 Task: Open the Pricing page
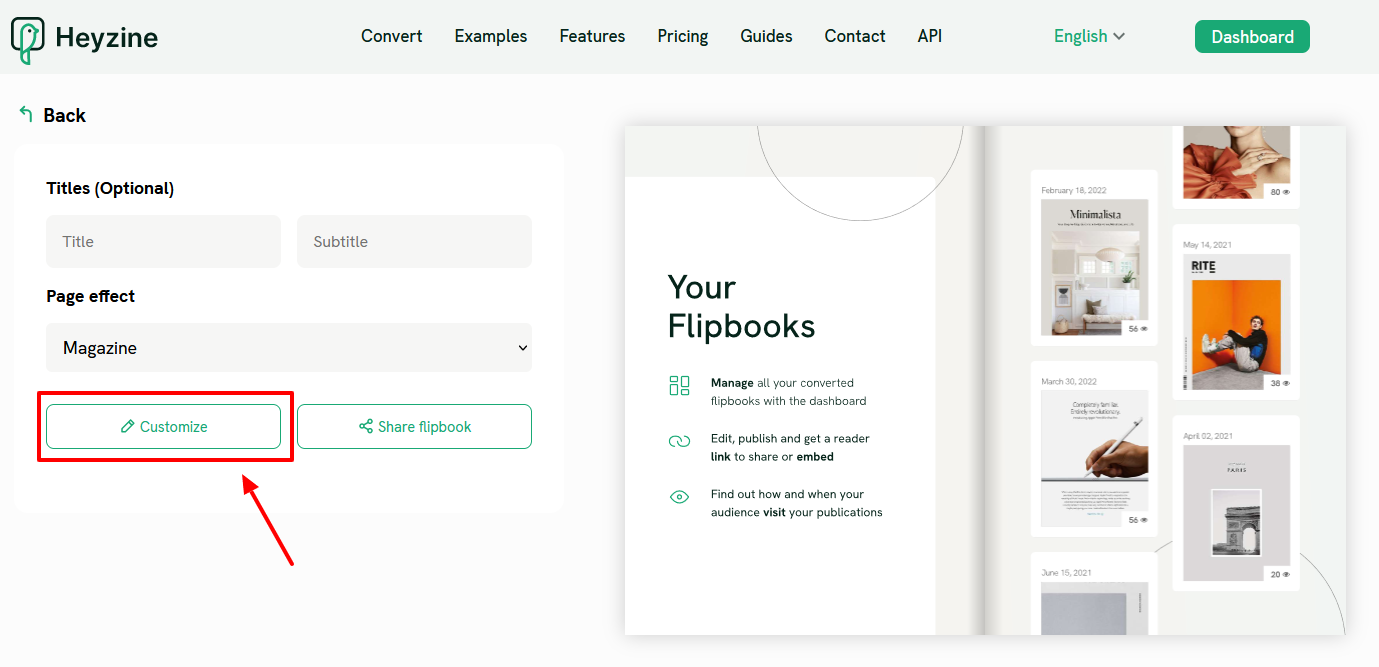pyautogui.click(x=683, y=36)
